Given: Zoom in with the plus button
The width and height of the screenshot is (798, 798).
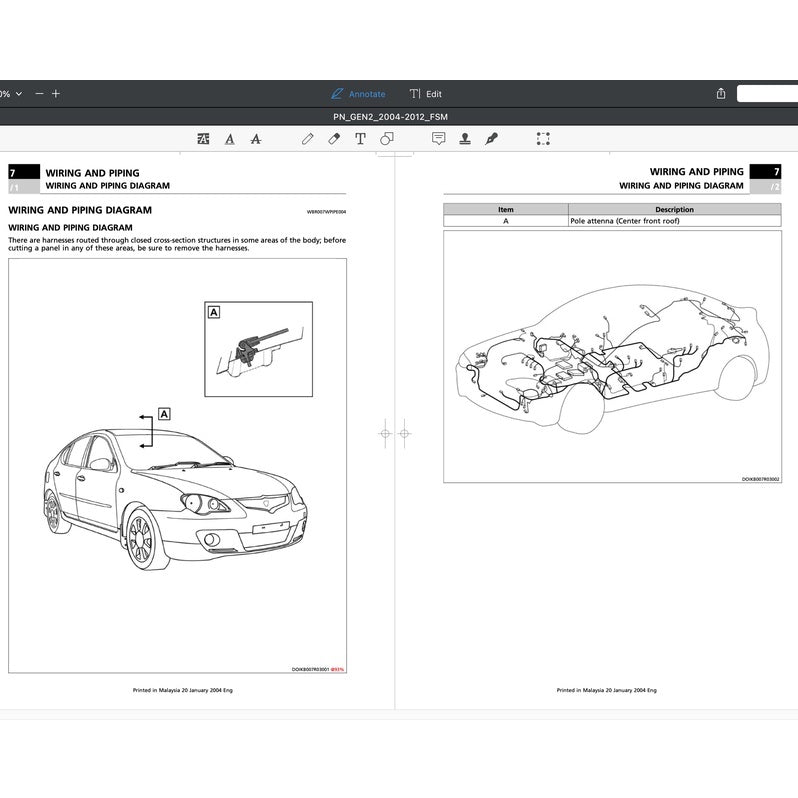Looking at the screenshot, I should pyautogui.click(x=56, y=93).
